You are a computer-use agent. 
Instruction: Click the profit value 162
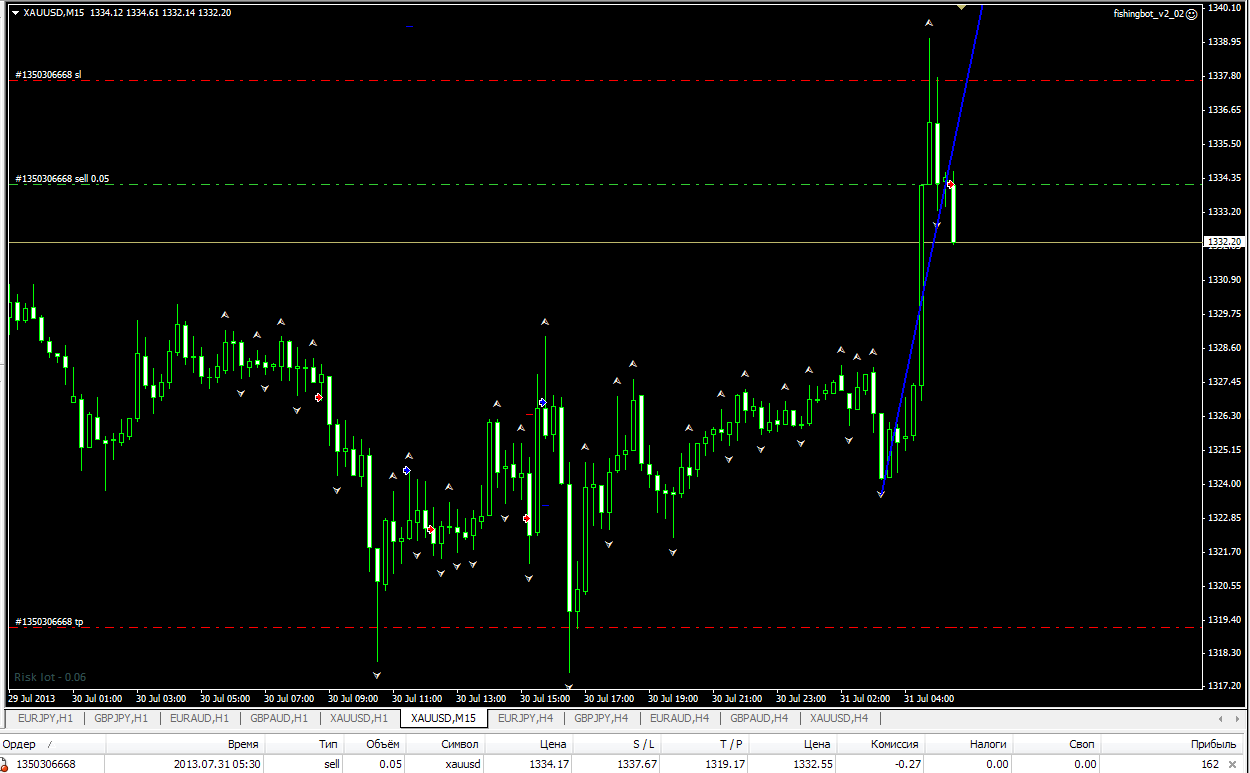1210,764
